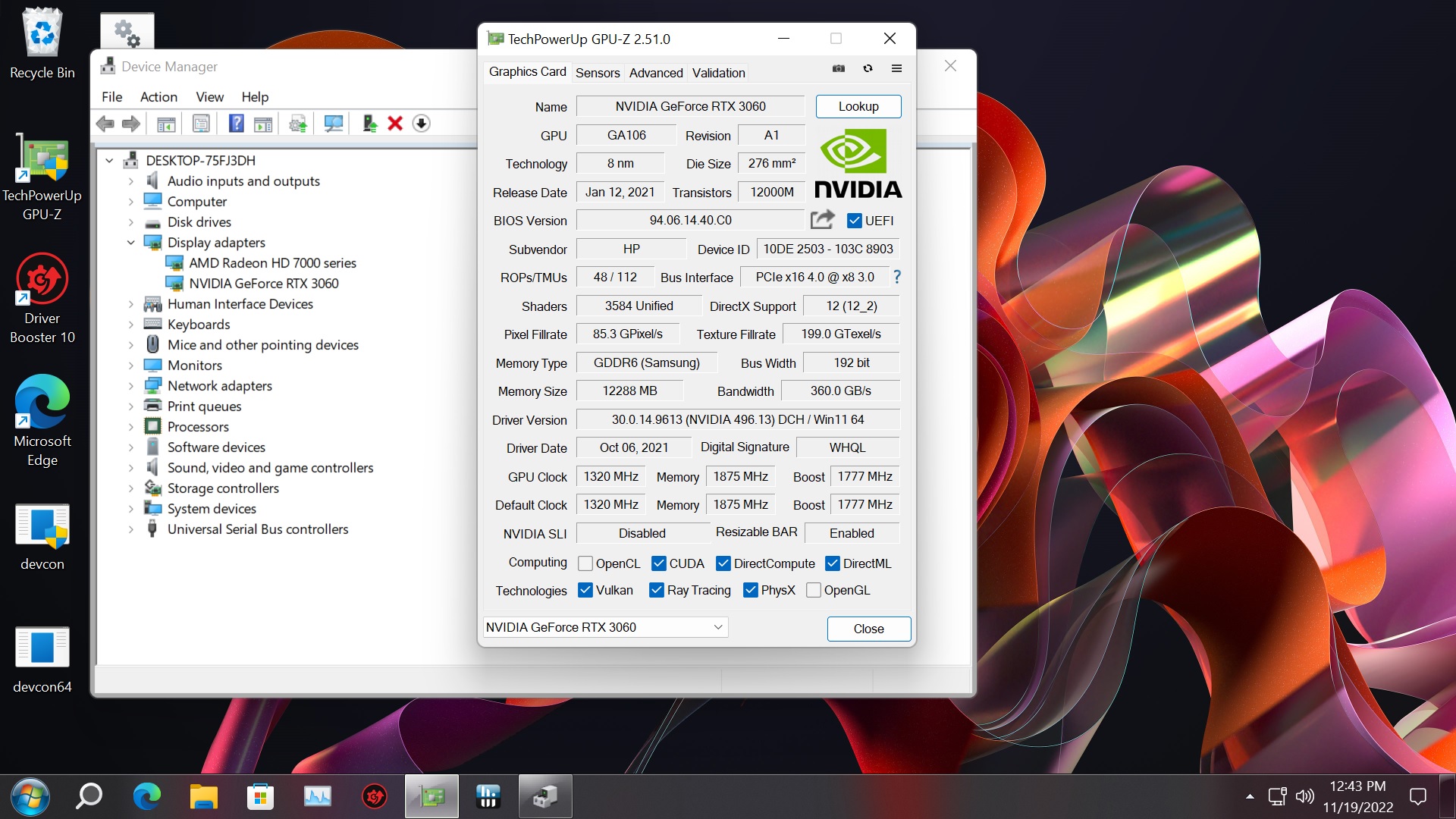Toggle the OpenCL checkbox
The image size is (1456, 819).
585,563
